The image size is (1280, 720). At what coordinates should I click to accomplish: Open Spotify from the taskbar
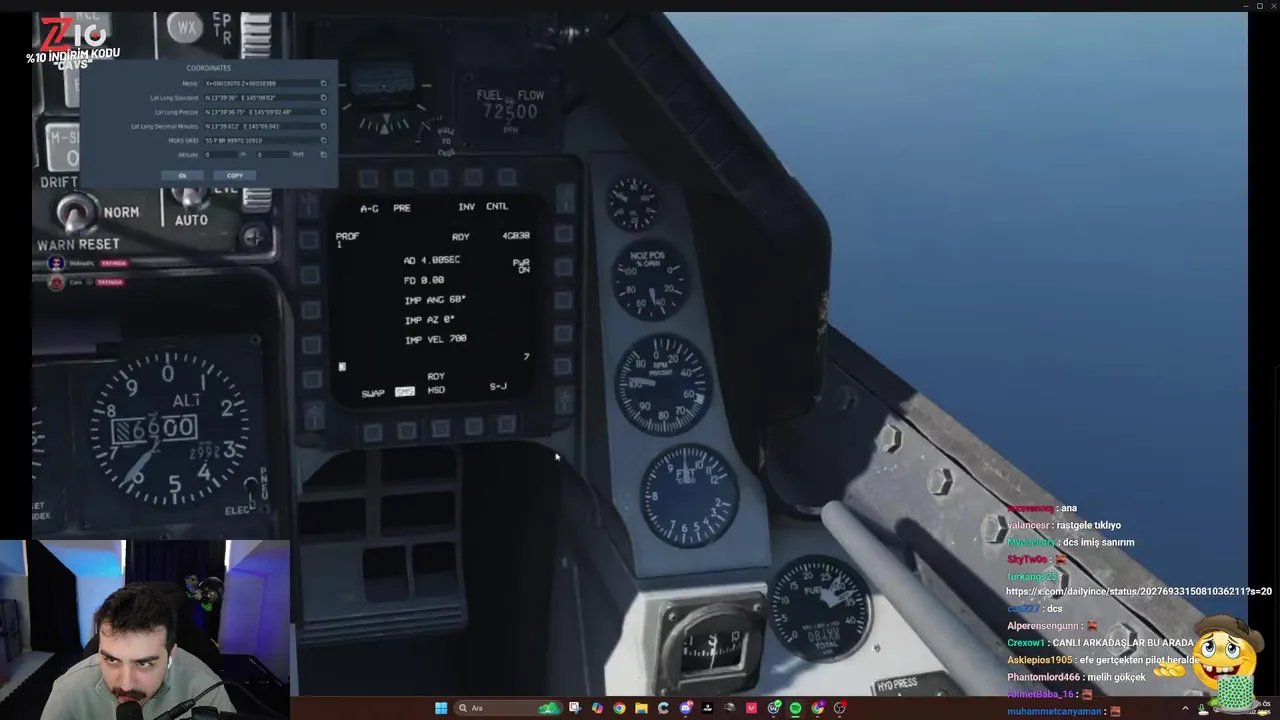pyautogui.click(x=796, y=708)
